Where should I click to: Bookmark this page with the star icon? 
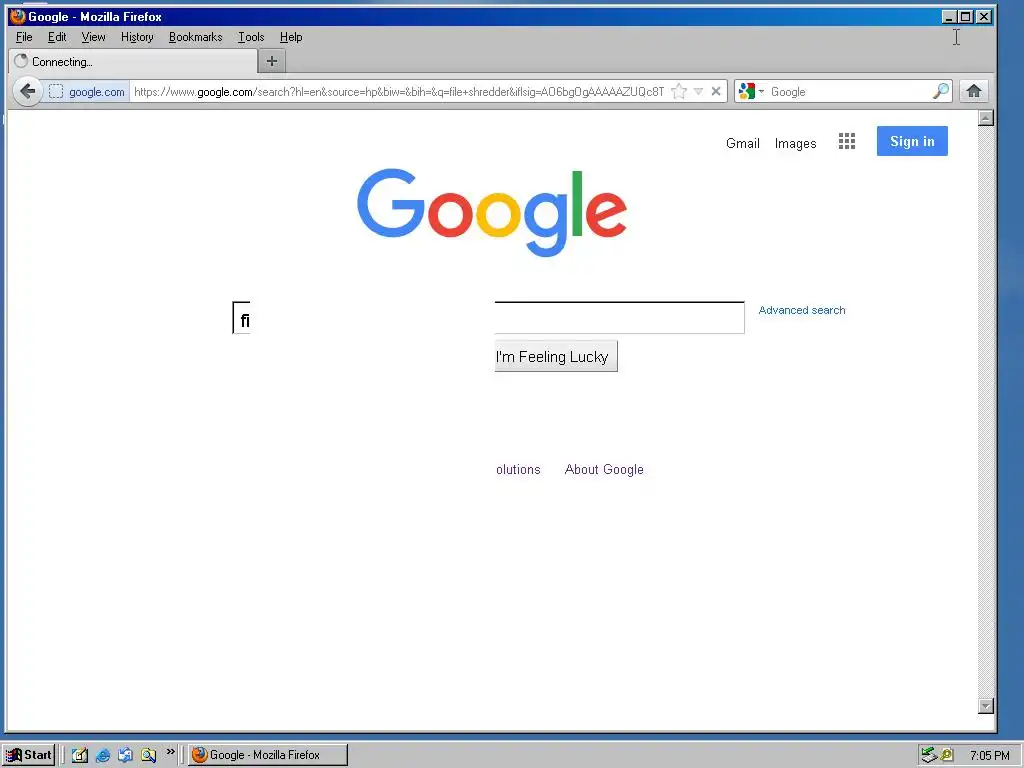(x=679, y=91)
